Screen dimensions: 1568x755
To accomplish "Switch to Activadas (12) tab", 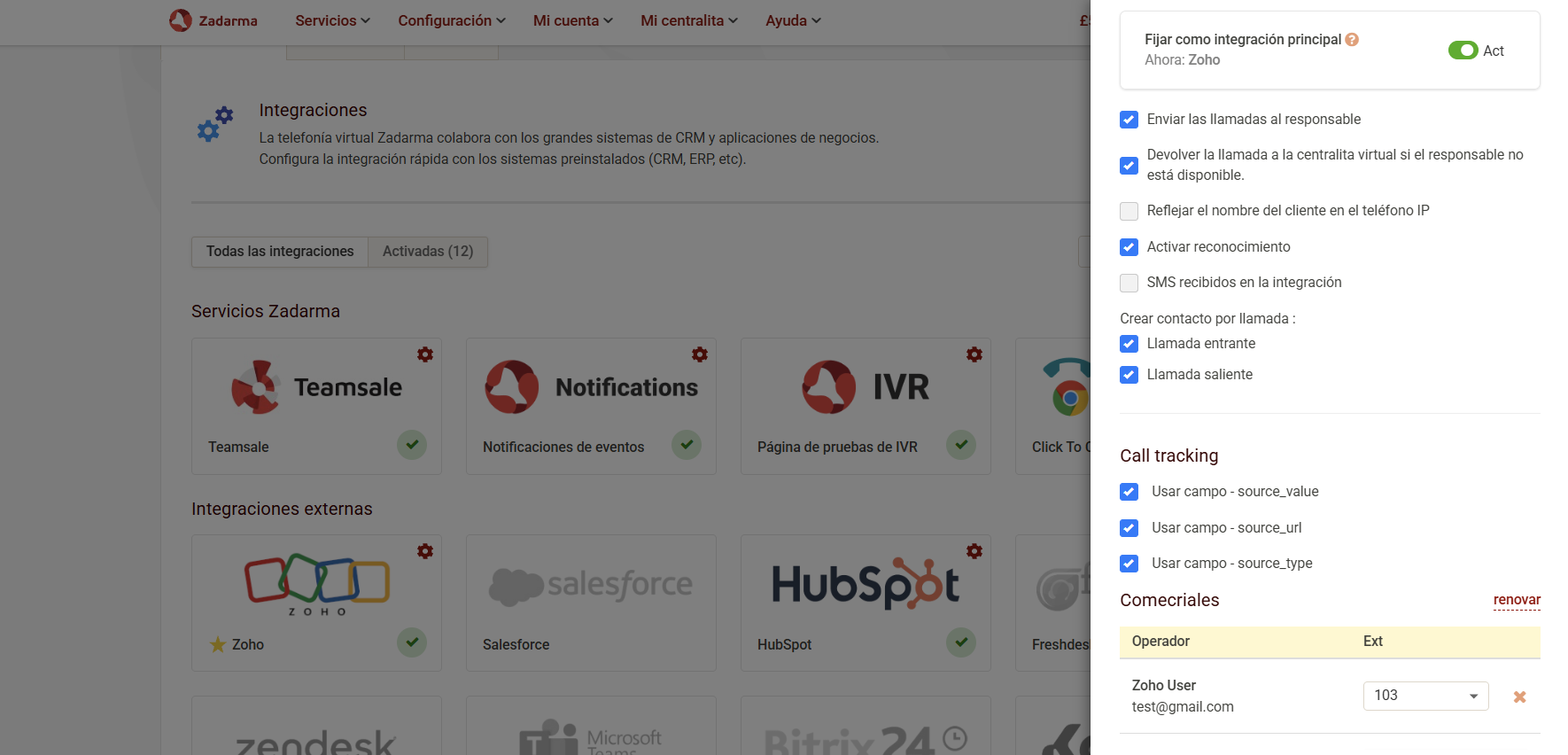I will point(428,252).
